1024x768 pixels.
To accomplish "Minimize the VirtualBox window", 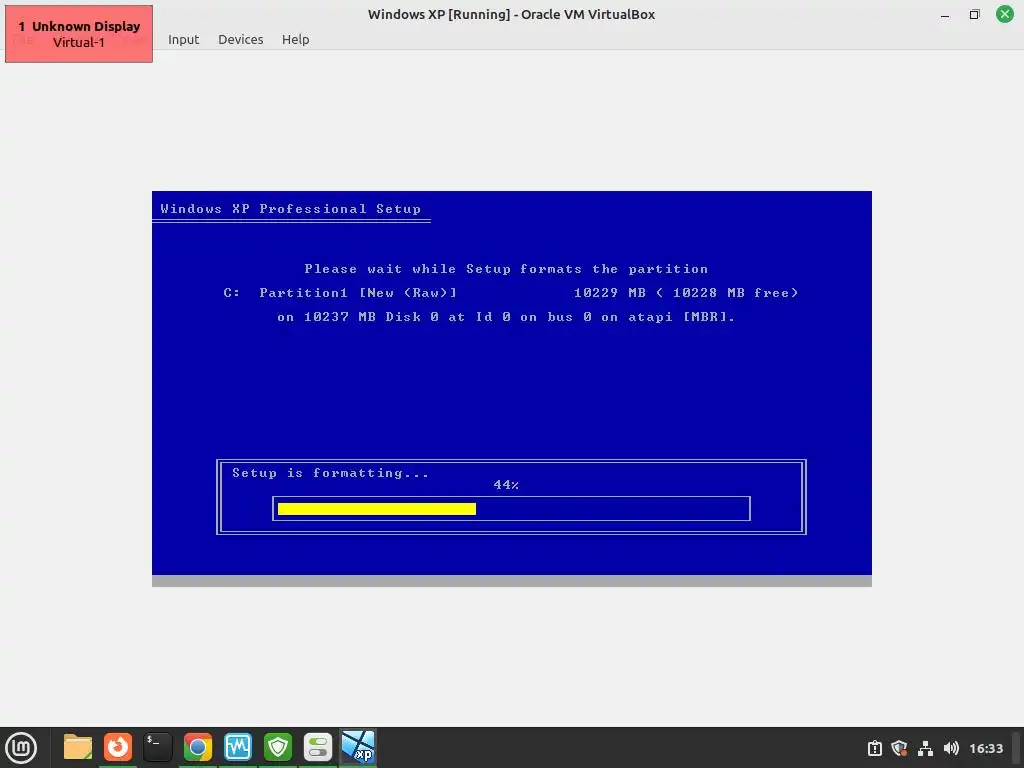I will coord(945,14).
